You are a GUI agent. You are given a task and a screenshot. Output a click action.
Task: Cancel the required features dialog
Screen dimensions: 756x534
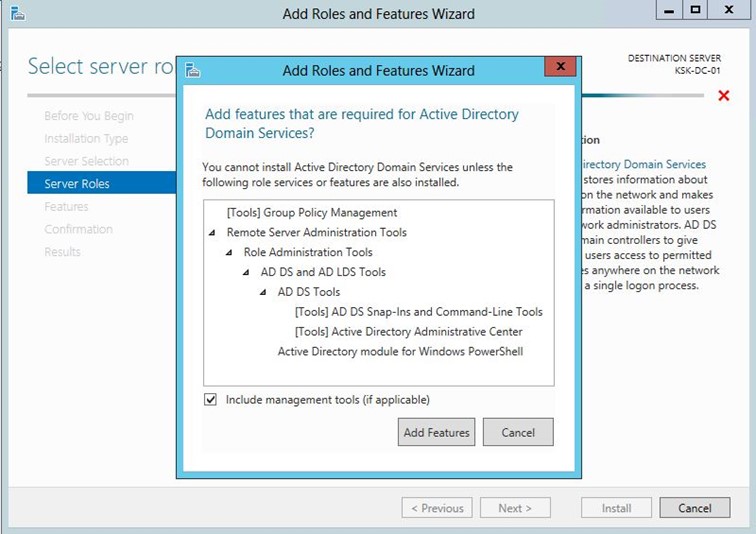point(518,432)
